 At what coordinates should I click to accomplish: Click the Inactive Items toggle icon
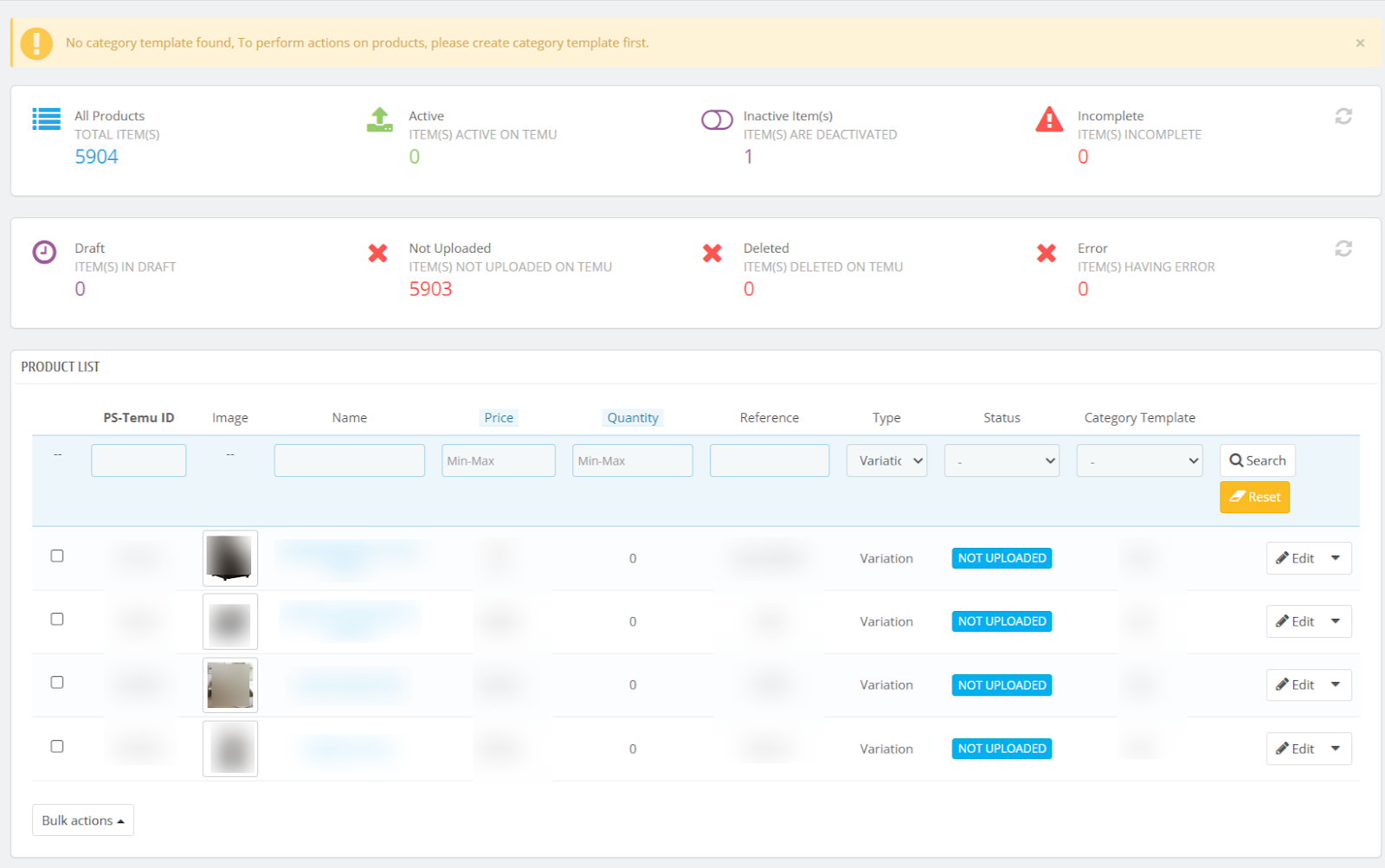point(716,119)
